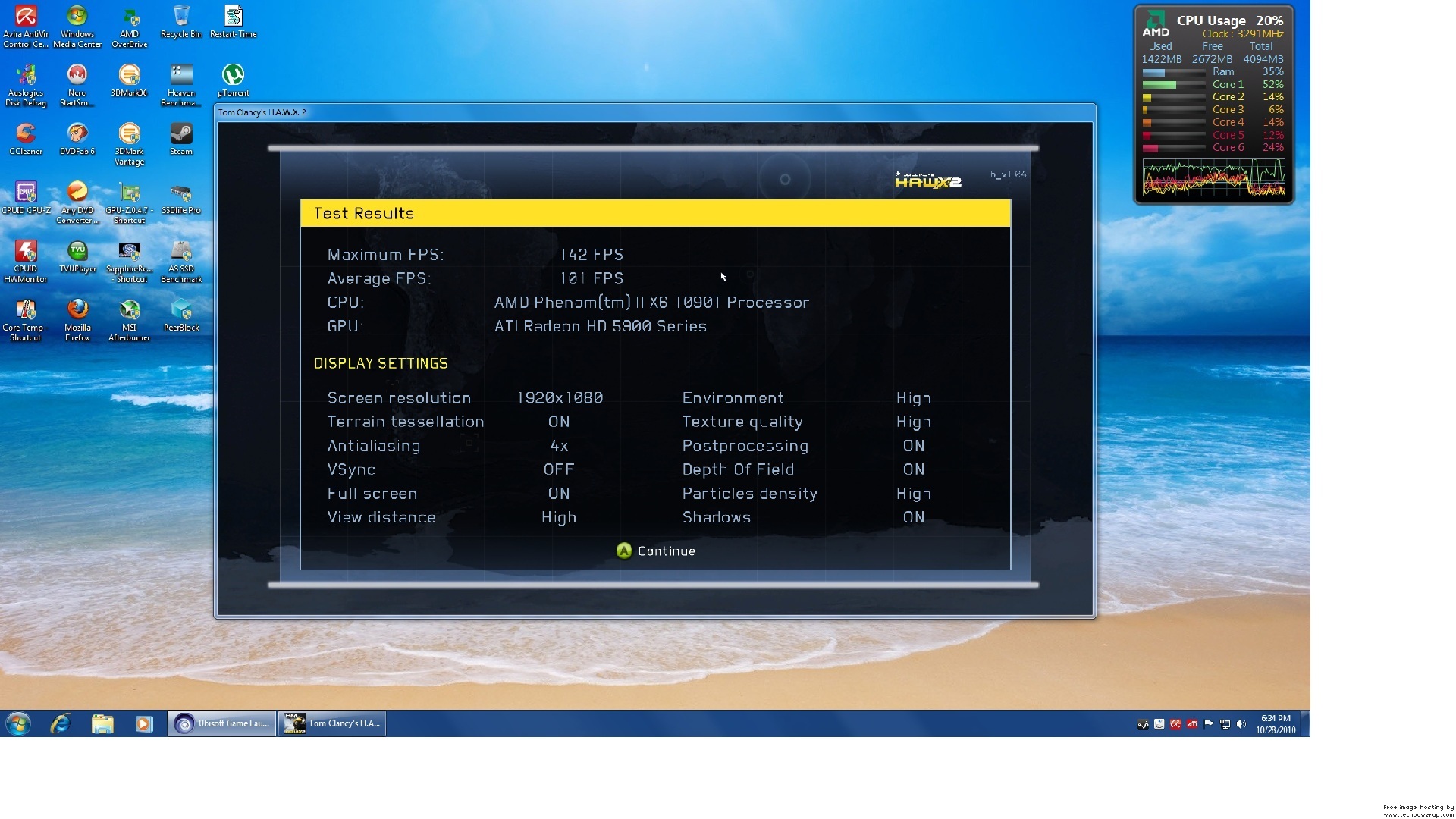Open CPUID CPU-Z shortcut
Viewport: 1456px width, 819px height.
26,198
